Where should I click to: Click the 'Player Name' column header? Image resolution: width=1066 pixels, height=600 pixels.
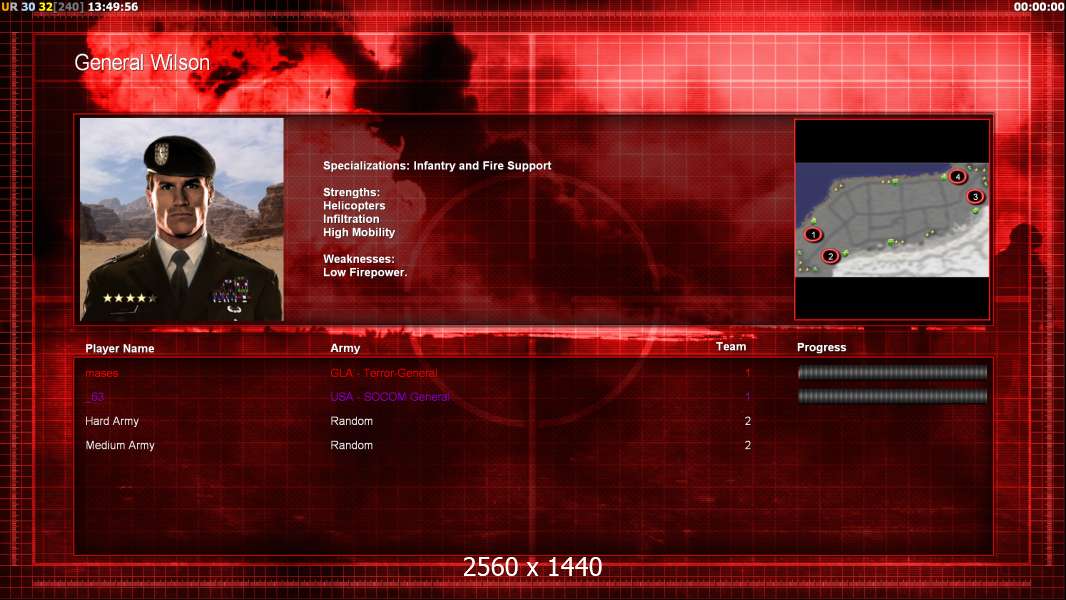pyautogui.click(x=120, y=349)
